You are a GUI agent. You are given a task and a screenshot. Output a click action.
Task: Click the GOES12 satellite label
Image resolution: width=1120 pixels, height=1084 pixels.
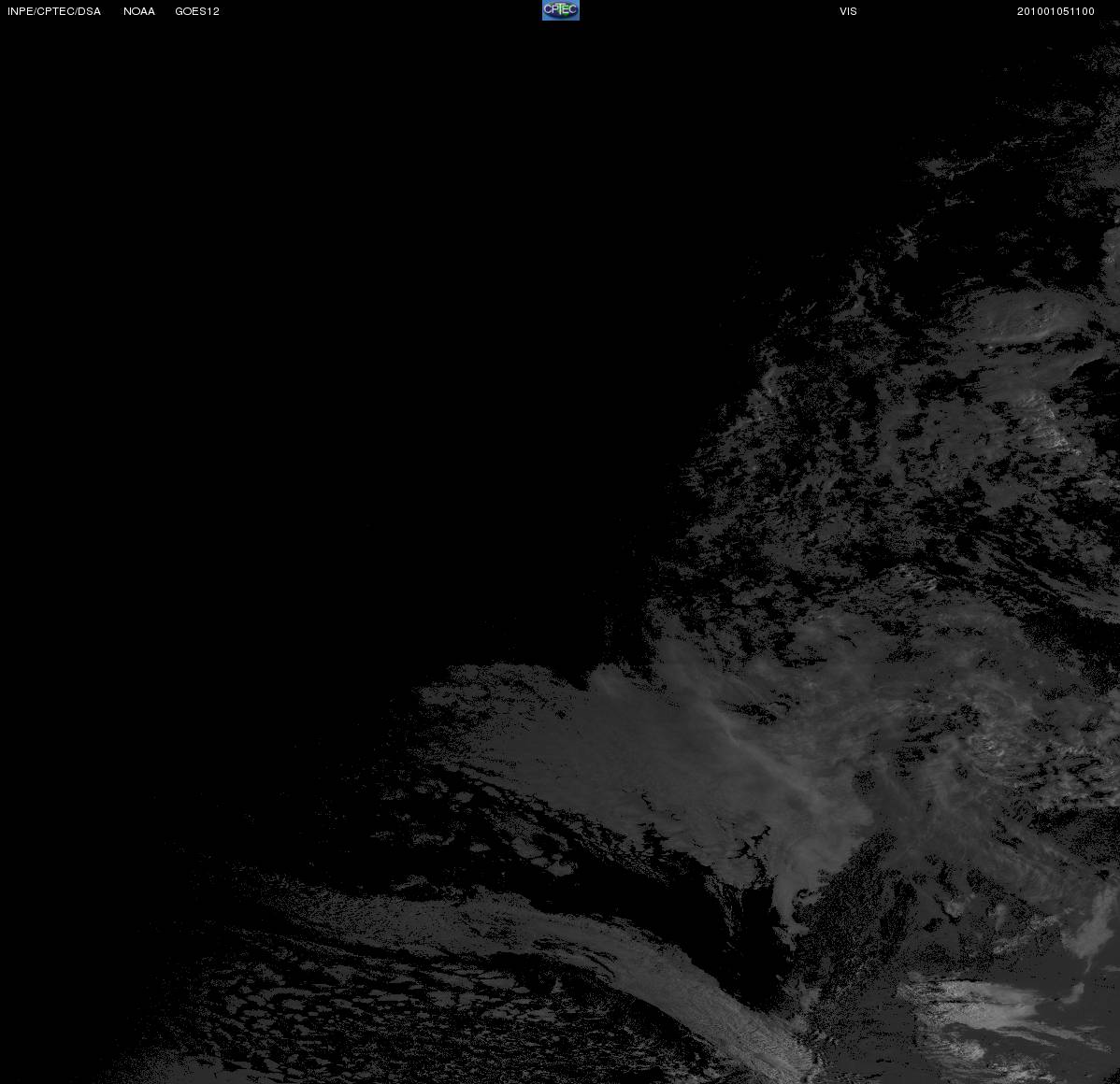coord(197,11)
